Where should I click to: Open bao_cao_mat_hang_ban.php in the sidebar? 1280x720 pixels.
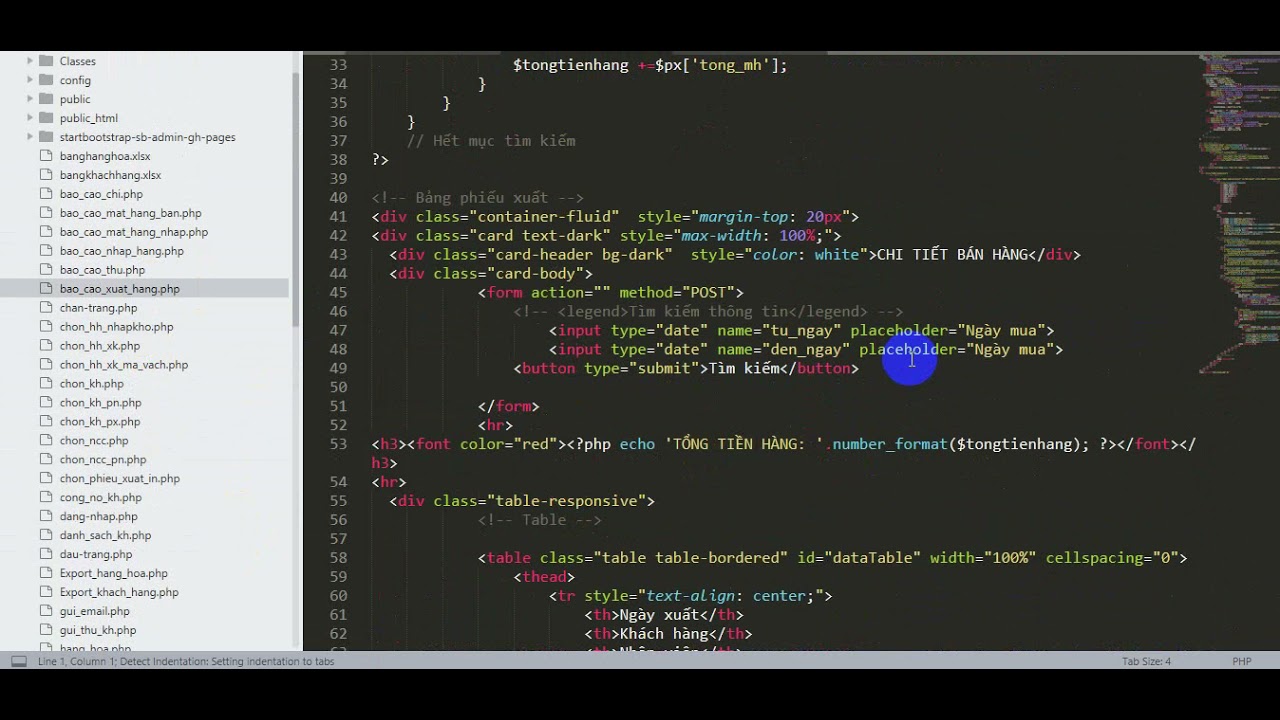pyautogui.click(x=130, y=213)
